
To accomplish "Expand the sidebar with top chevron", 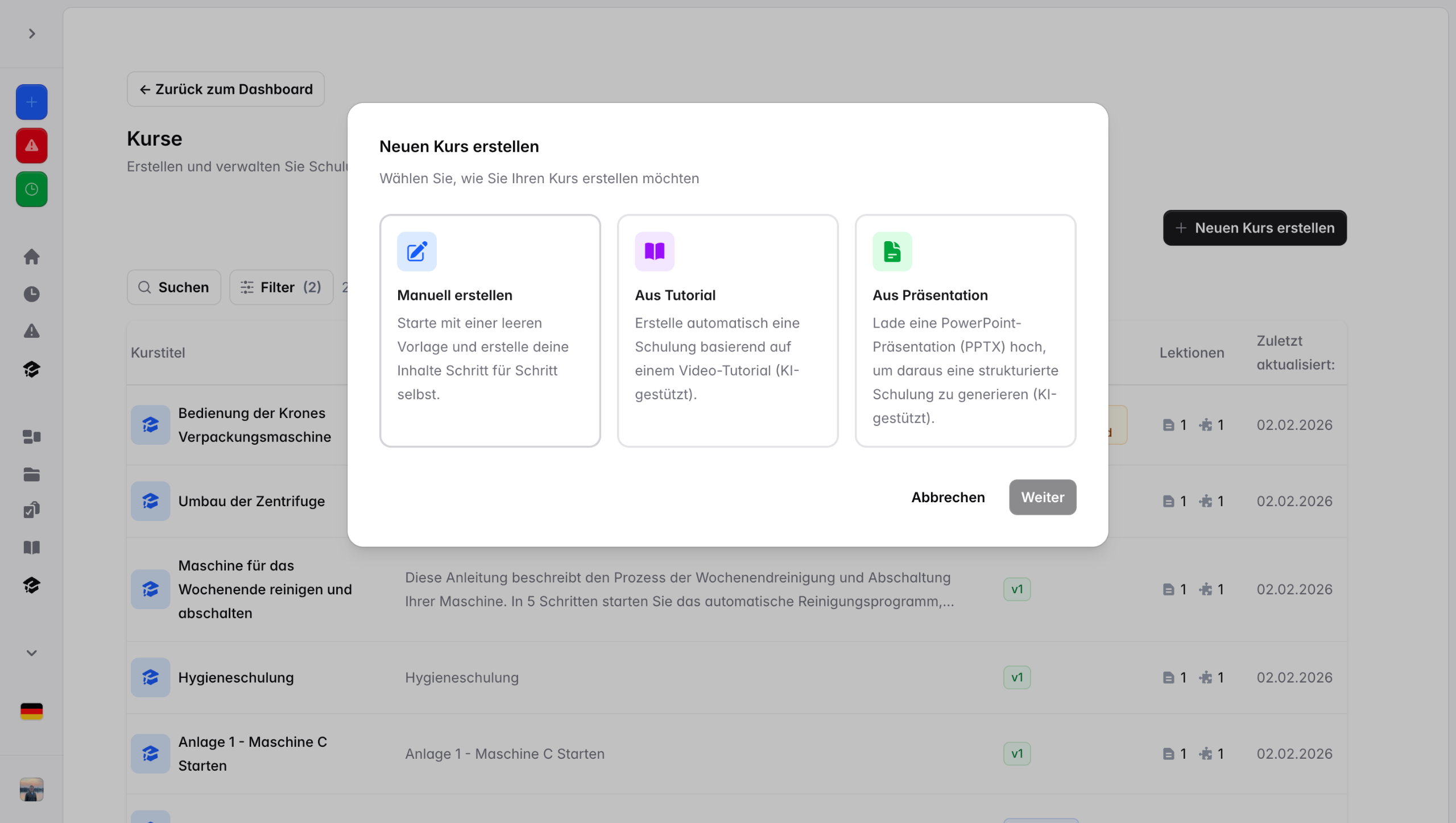I will click(x=32, y=34).
